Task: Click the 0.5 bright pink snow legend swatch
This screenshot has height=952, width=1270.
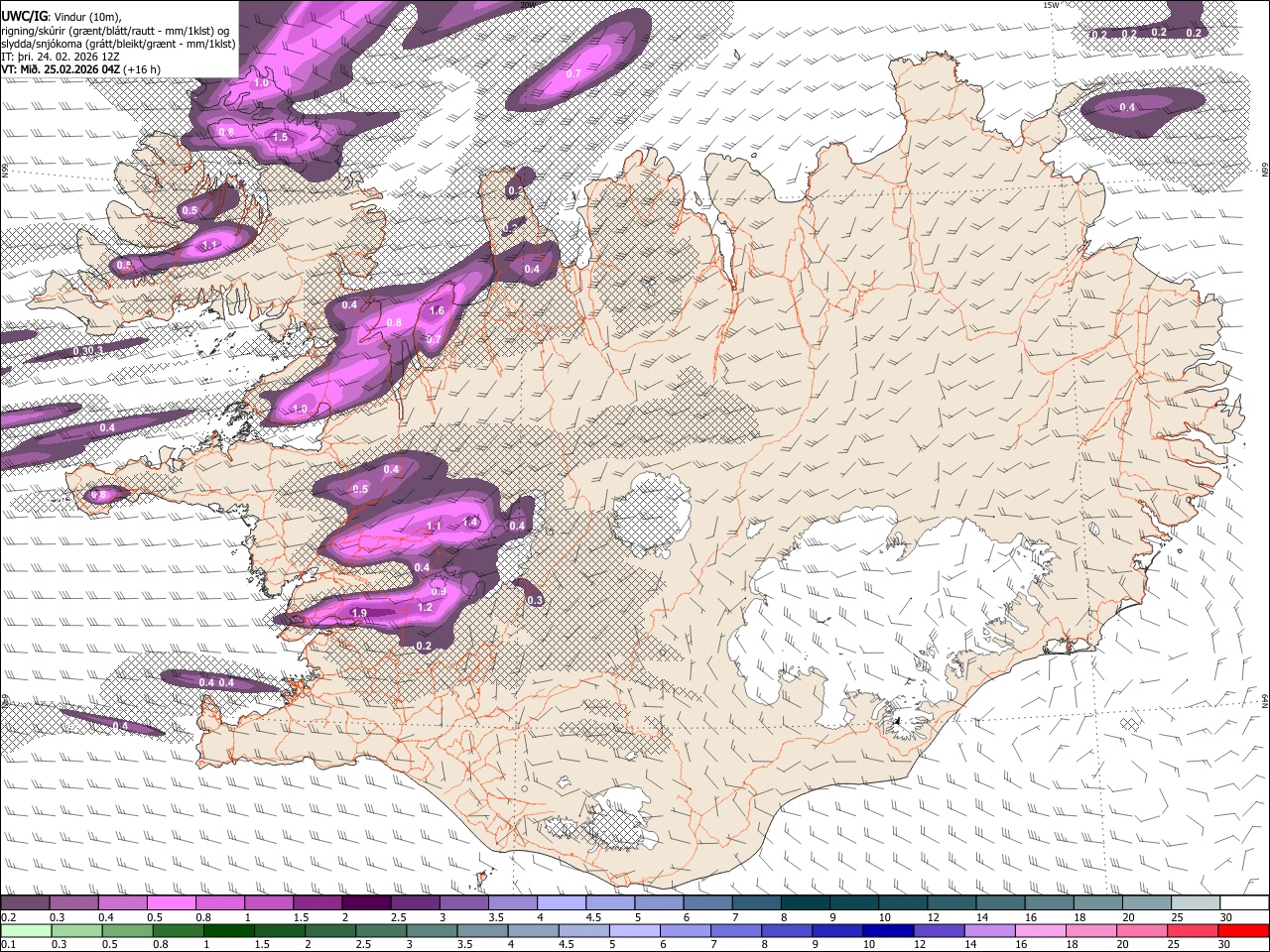Action: pos(171,903)
